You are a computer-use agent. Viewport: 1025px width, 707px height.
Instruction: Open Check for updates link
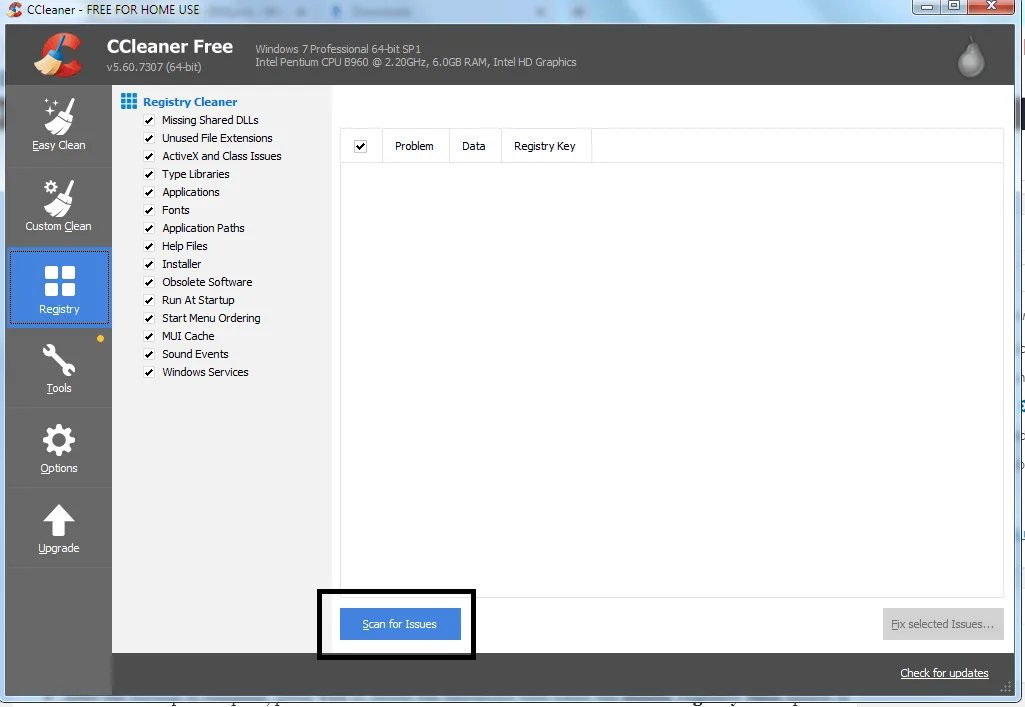coord(944,673)
